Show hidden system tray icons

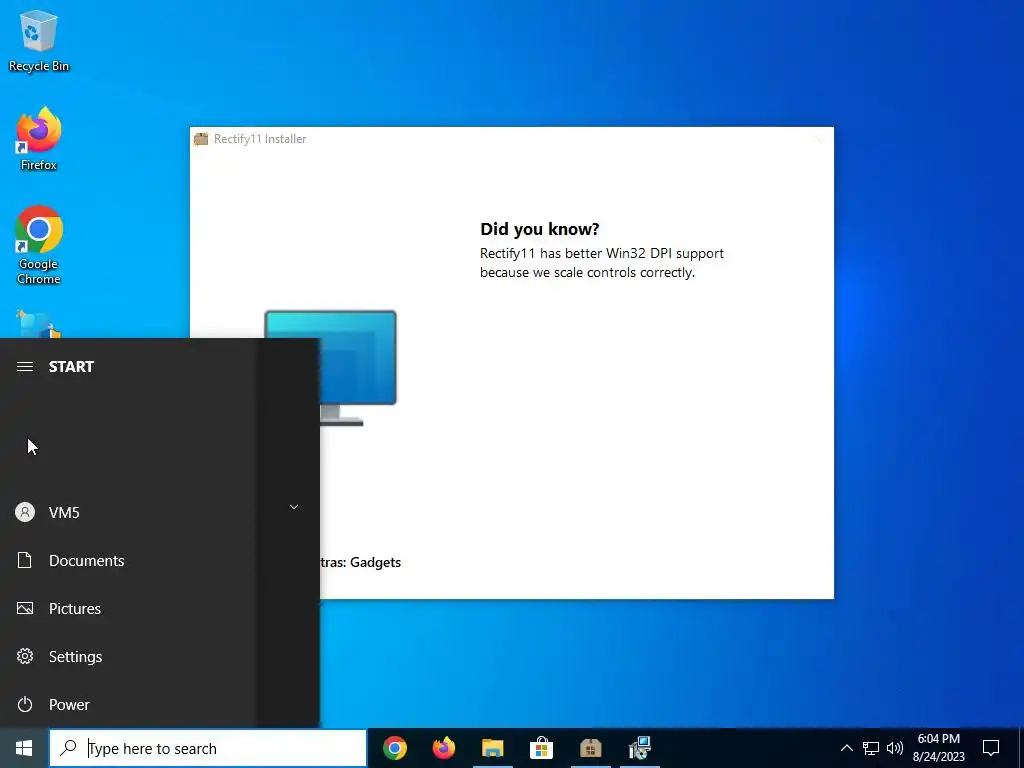click(x=846, y=748)
